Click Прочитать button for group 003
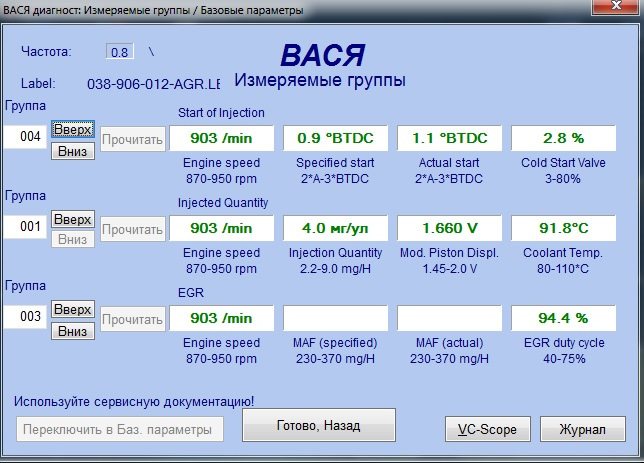The width and height of the screenshot is (644, 463). (x=133, y=319)
